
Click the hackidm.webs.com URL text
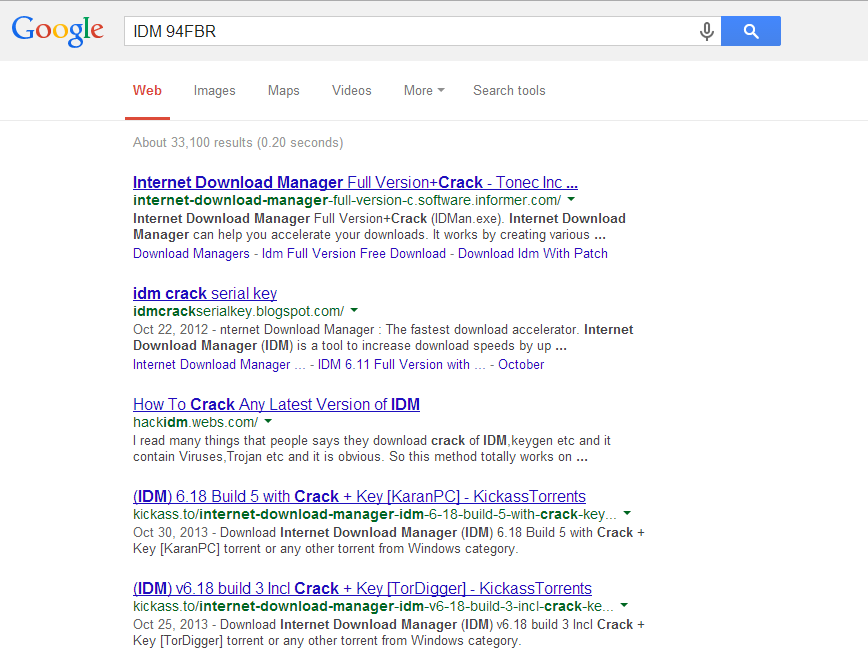tap(195, 422)
